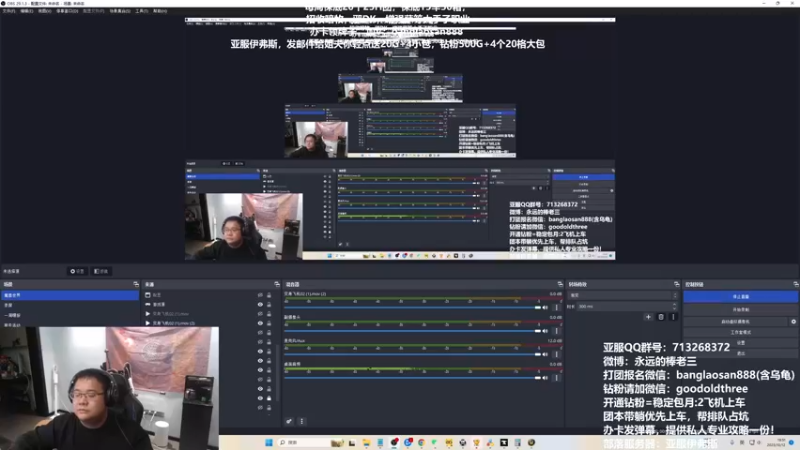Open three-dot menu of top .mov (2) channel
Viewport: 800px width, 450px height.
coord(556,307)
